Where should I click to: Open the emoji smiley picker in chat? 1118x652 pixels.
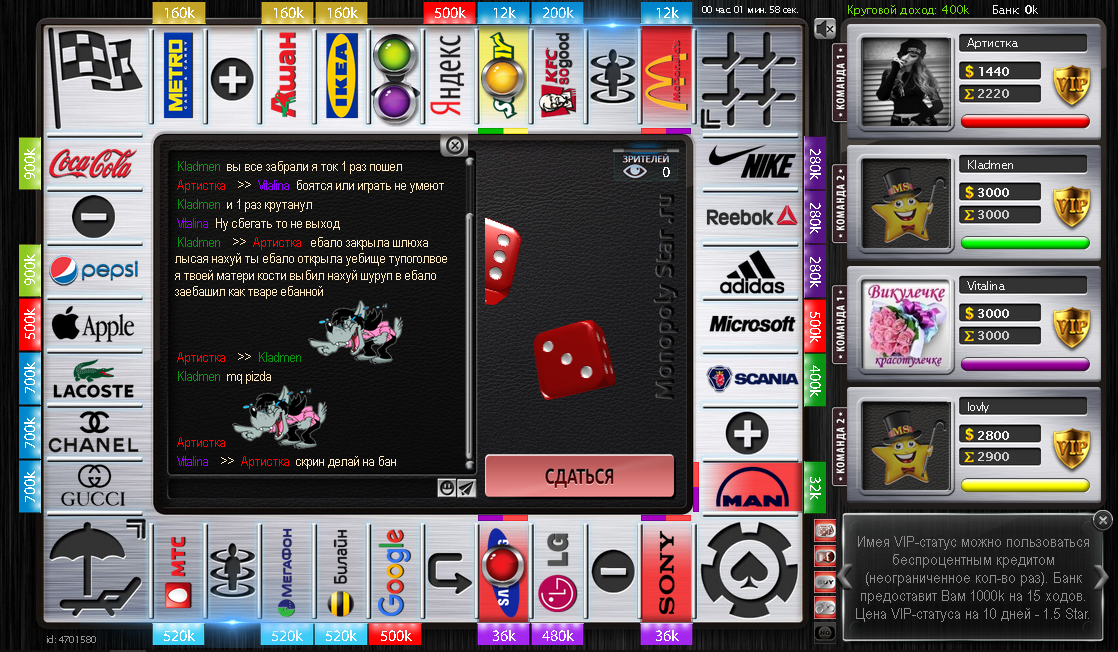point(446,488)
